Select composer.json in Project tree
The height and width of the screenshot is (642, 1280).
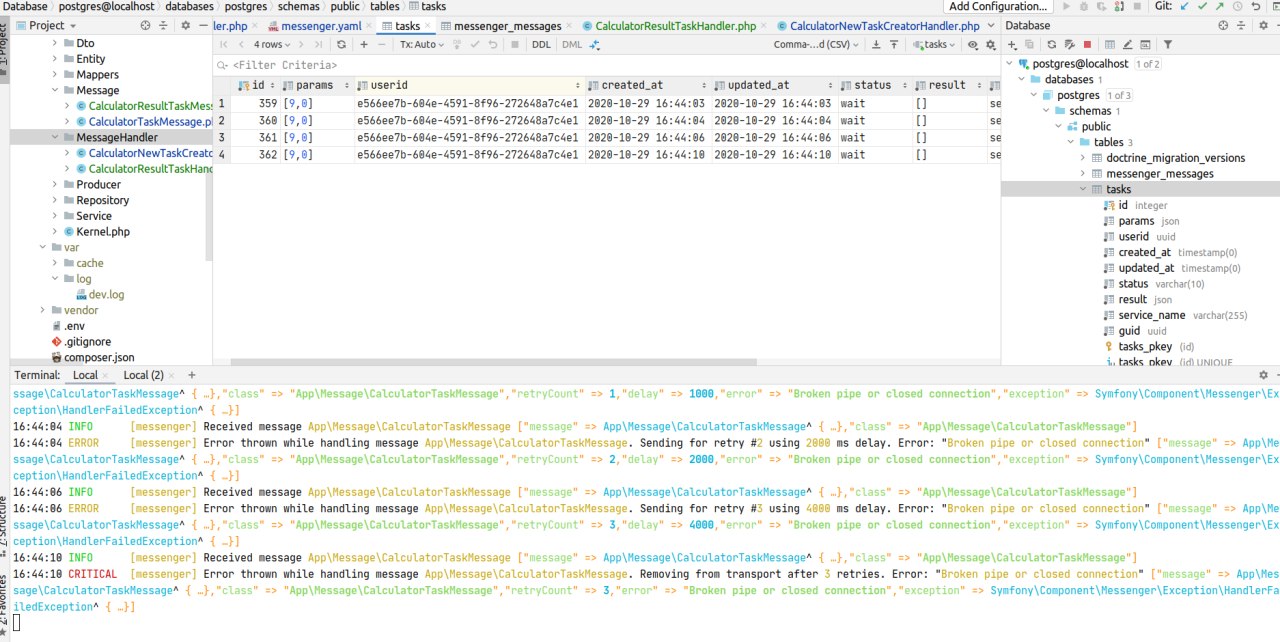99,357
